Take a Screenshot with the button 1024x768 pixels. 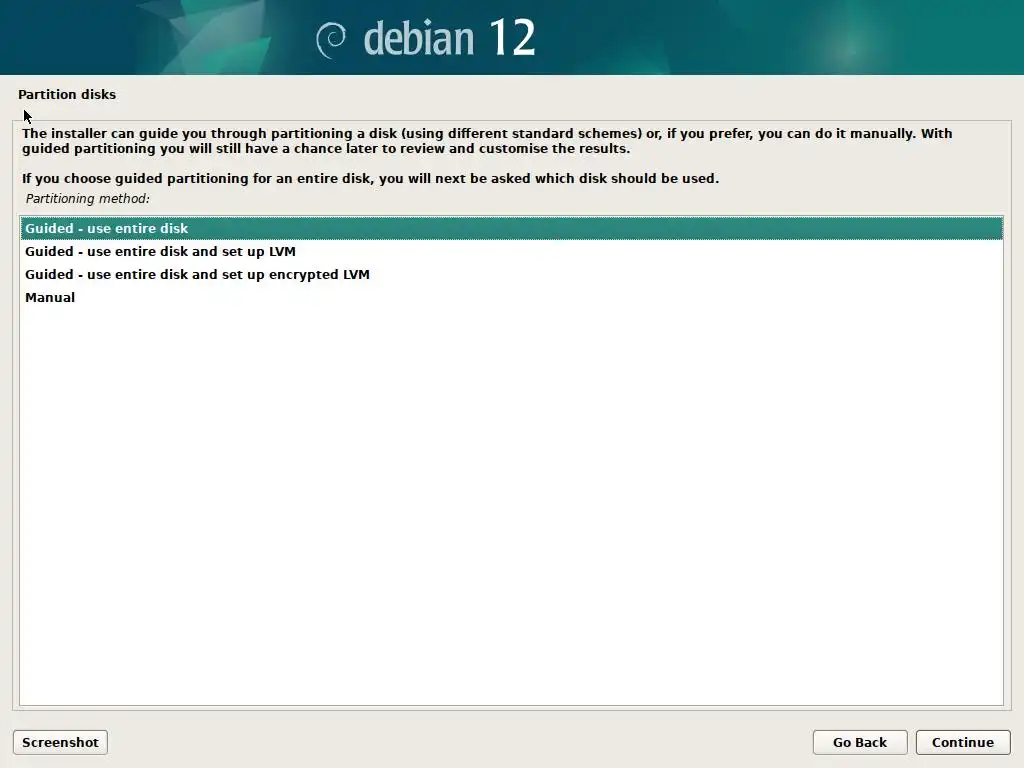pyautogui.click(x=60, y=743)
